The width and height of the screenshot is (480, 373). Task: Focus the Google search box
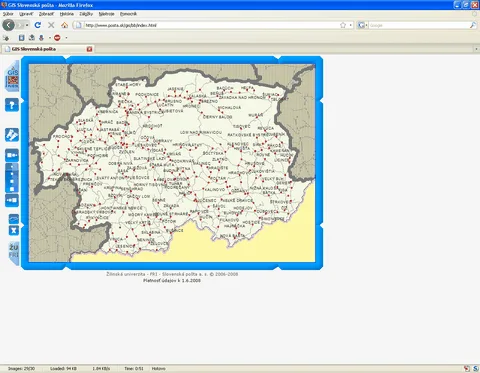tap(419, 25)
